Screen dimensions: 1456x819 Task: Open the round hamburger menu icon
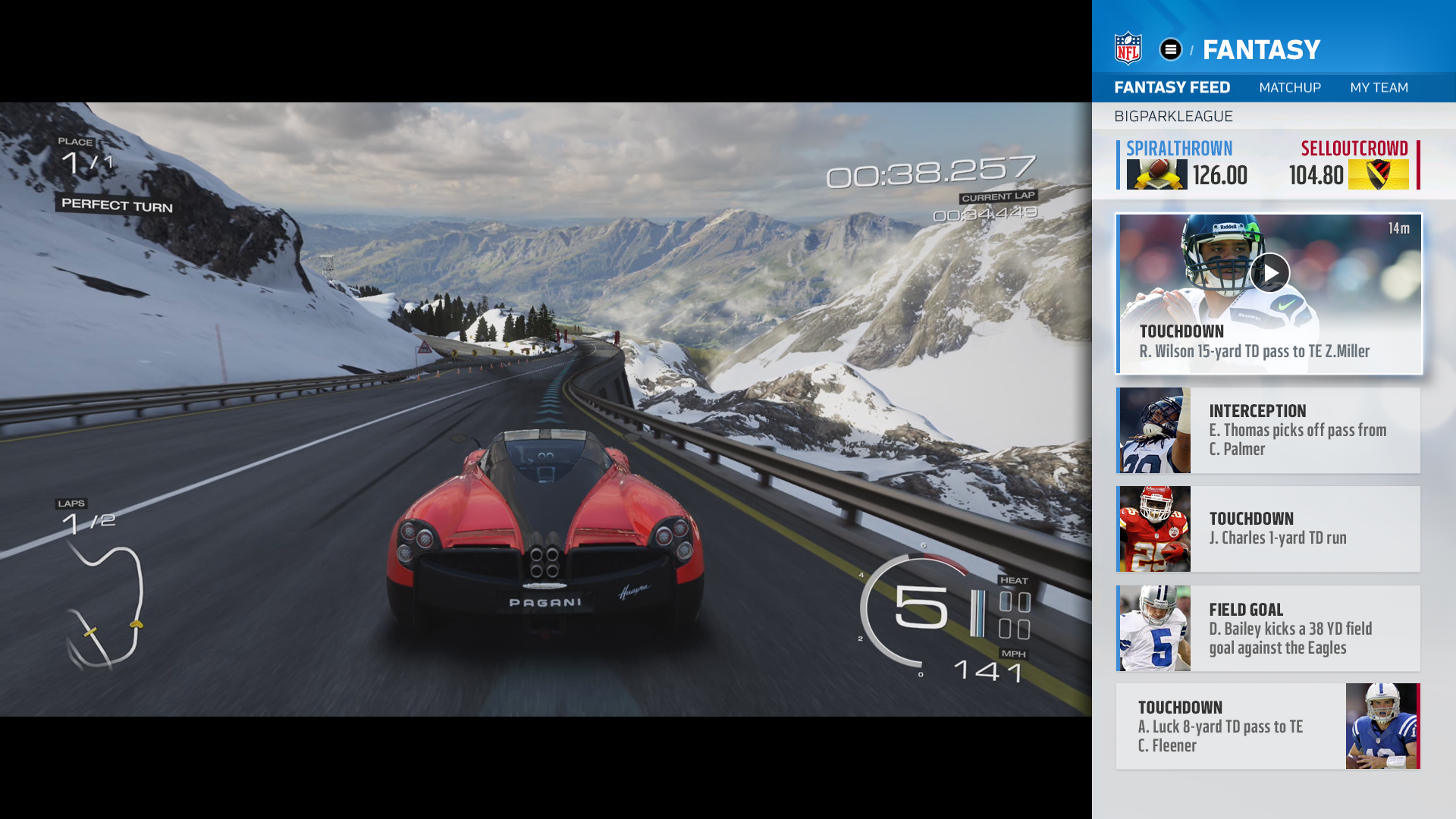pyautogui.click(x=1171, y=49)
